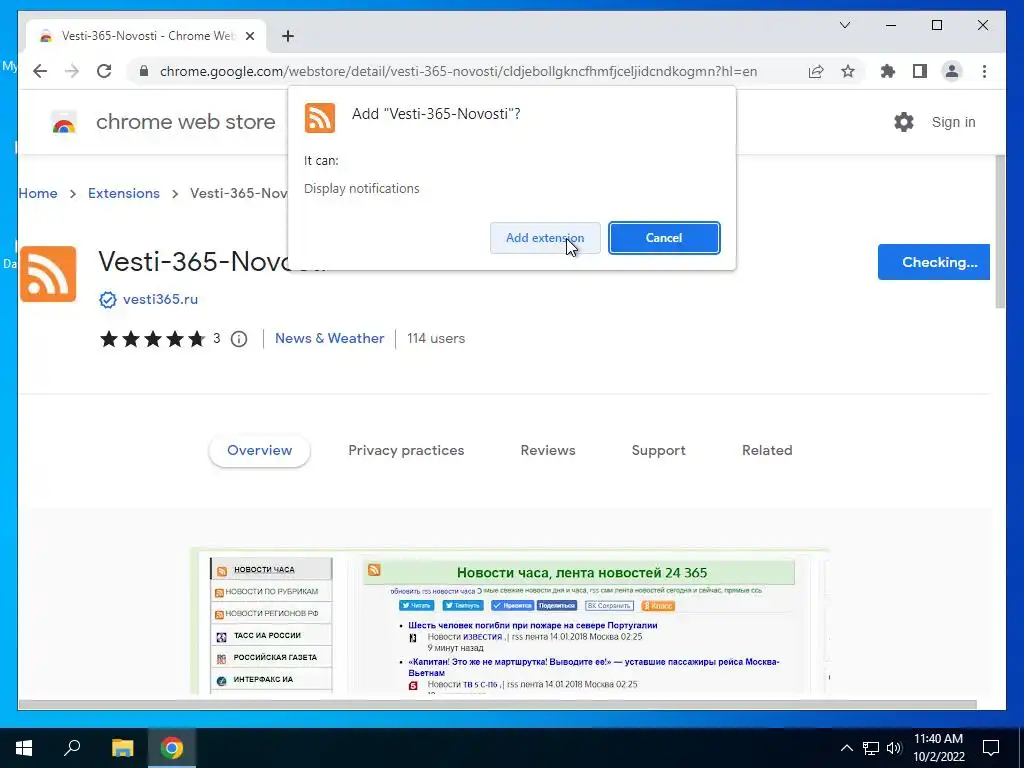Open Chrome's three-dot menu
The image size is (1024, 768).
984,71
